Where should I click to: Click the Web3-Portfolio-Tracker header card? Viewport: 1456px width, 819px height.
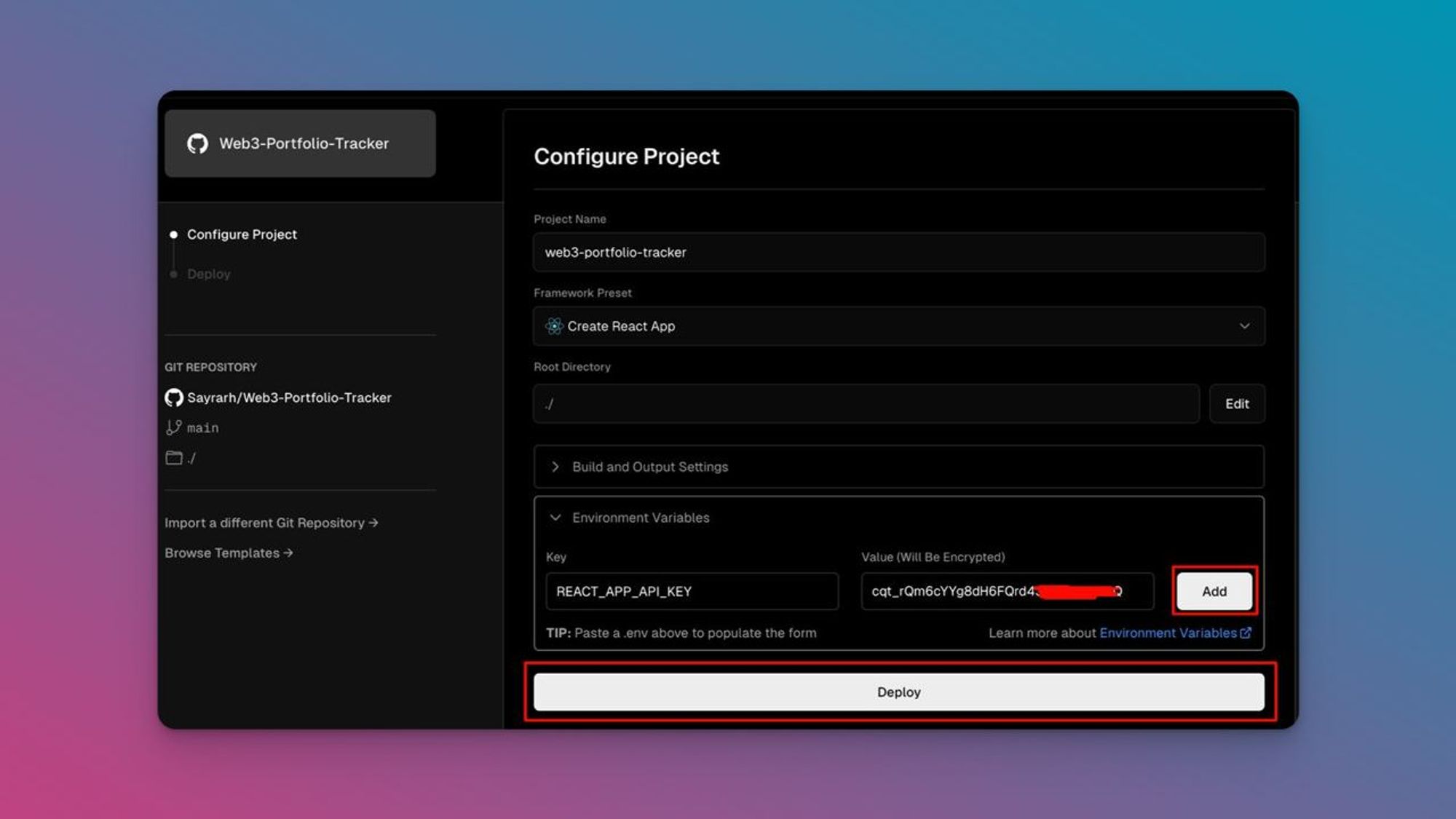(x=300, y=143)
